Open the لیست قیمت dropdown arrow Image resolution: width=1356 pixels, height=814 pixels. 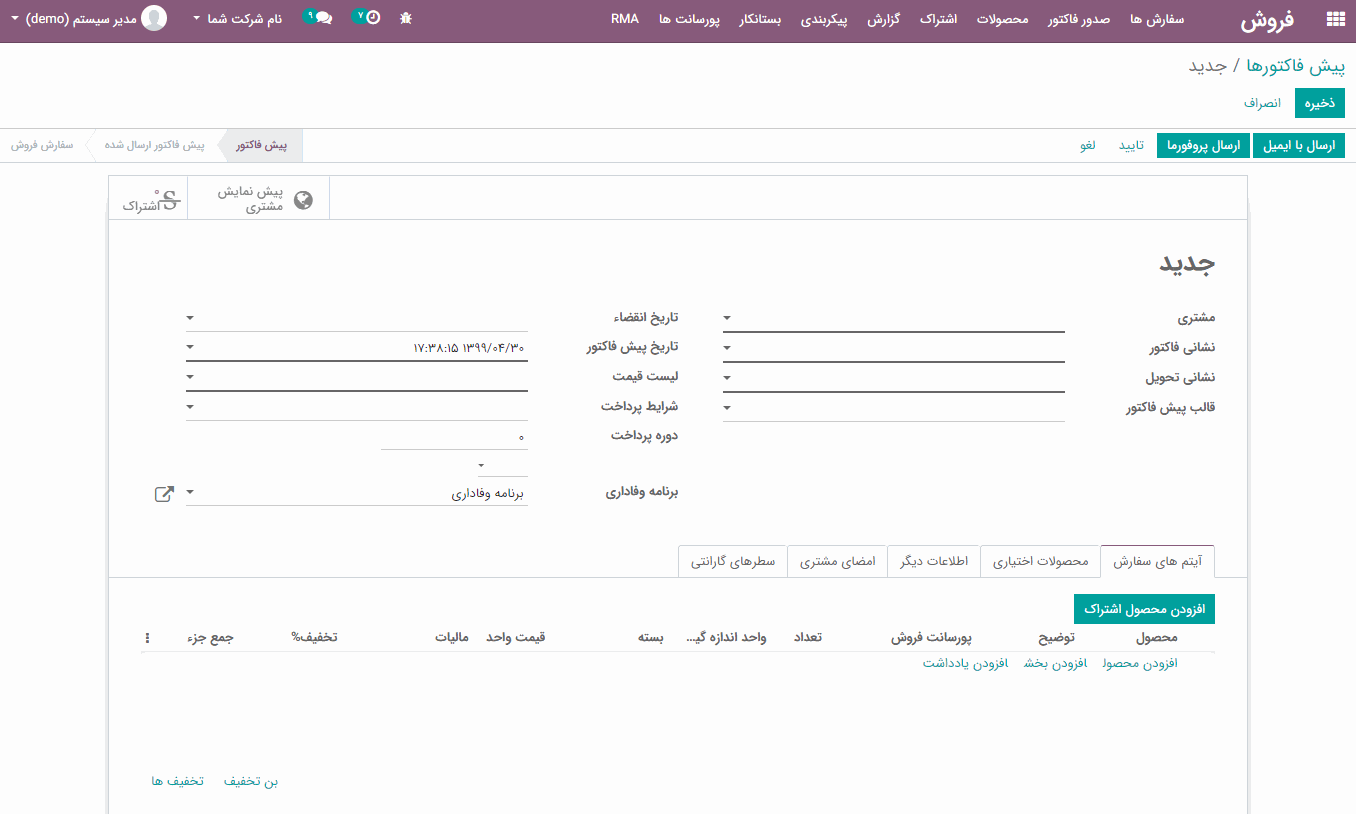pyautogui.click(x=190, y=377)
